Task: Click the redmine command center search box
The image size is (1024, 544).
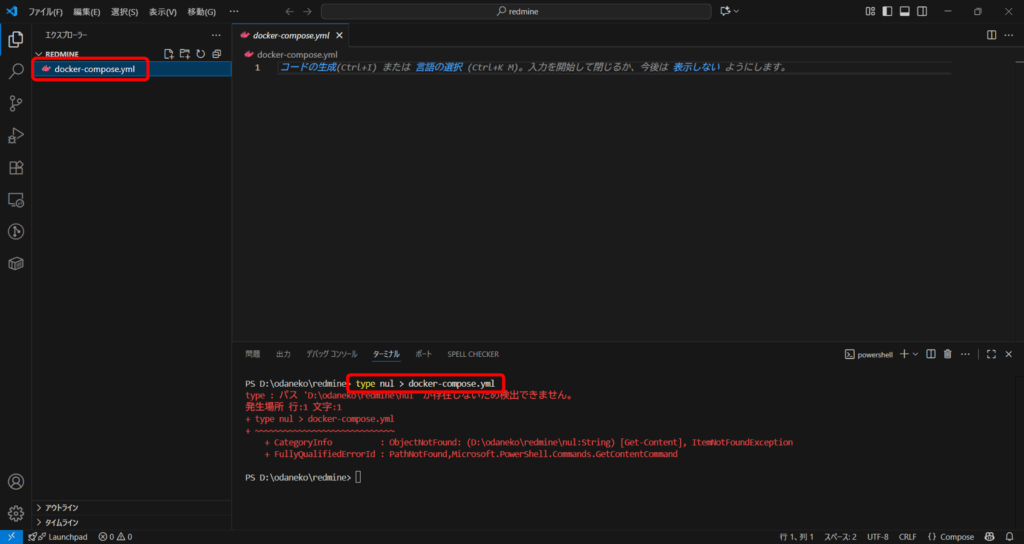Action: click(515, 11)
